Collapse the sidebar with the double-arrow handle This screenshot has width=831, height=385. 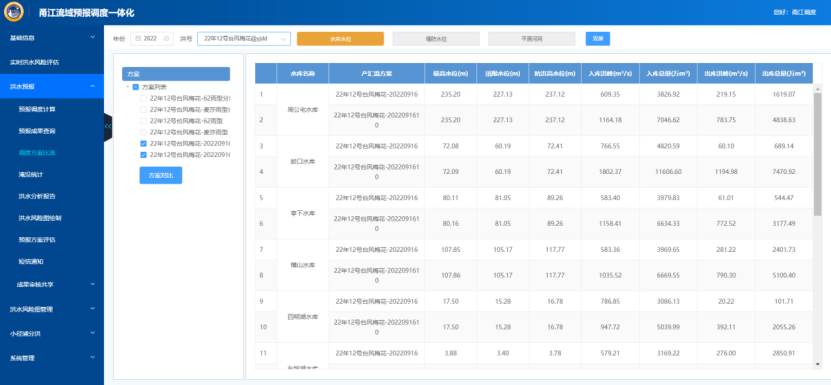click(x=108, y=126)
